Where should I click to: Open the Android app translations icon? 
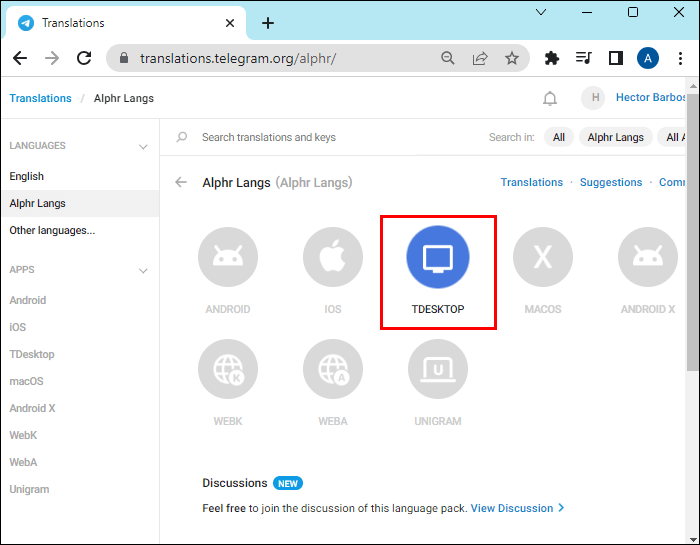coord(228,257)
